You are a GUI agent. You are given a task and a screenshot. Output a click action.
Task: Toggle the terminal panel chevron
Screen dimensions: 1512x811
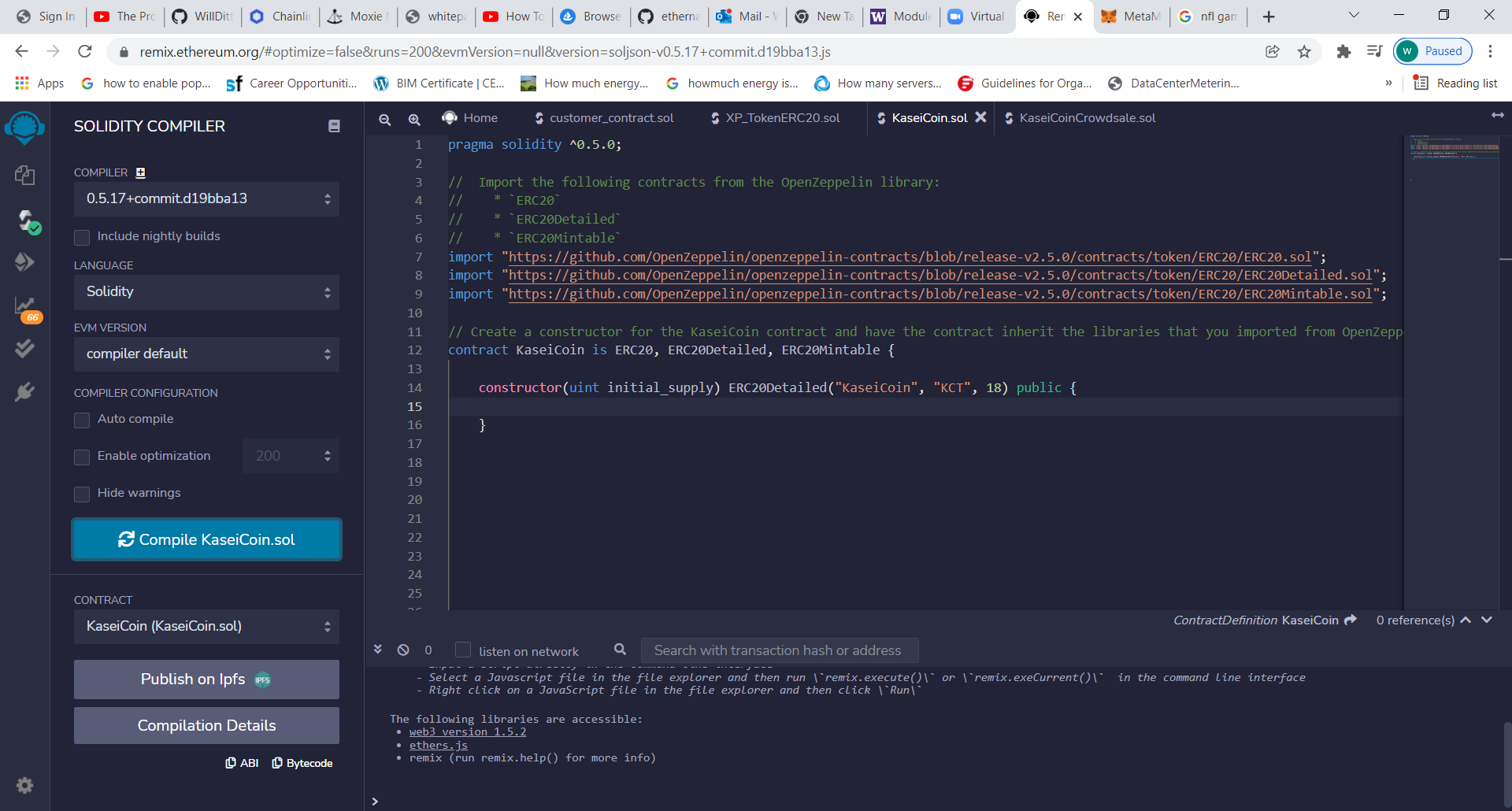(x=378, y=650)
